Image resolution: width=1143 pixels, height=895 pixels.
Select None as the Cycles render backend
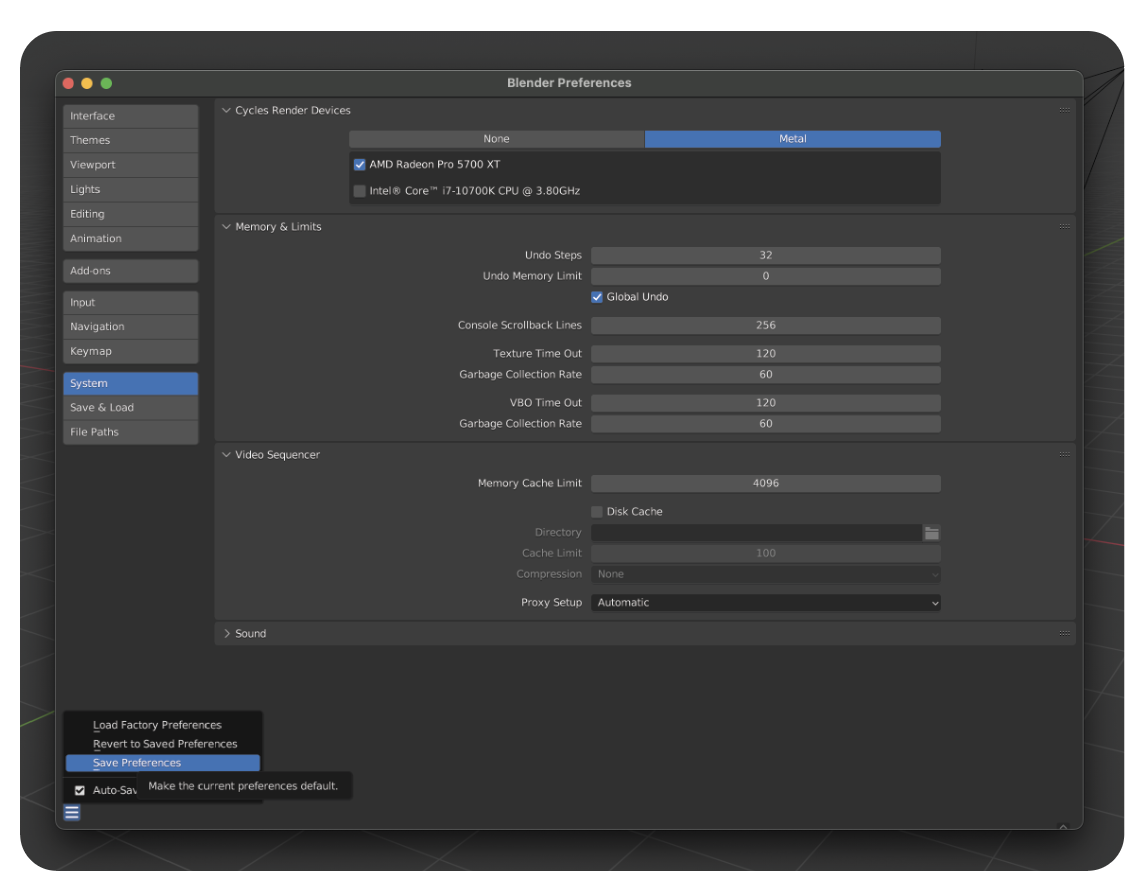tap(496, 139)
